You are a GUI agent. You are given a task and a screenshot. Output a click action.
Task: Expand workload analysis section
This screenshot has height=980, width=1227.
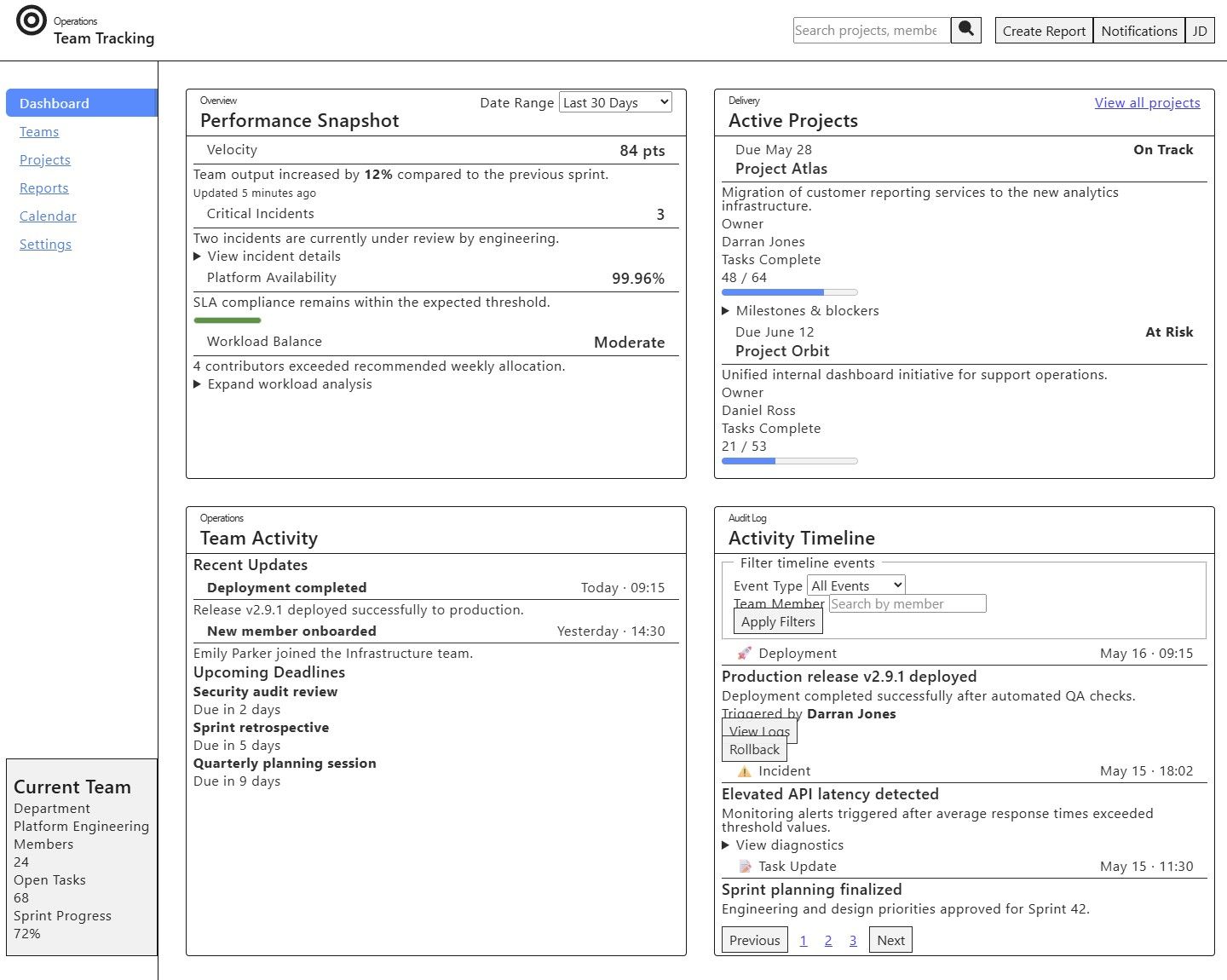283,383
